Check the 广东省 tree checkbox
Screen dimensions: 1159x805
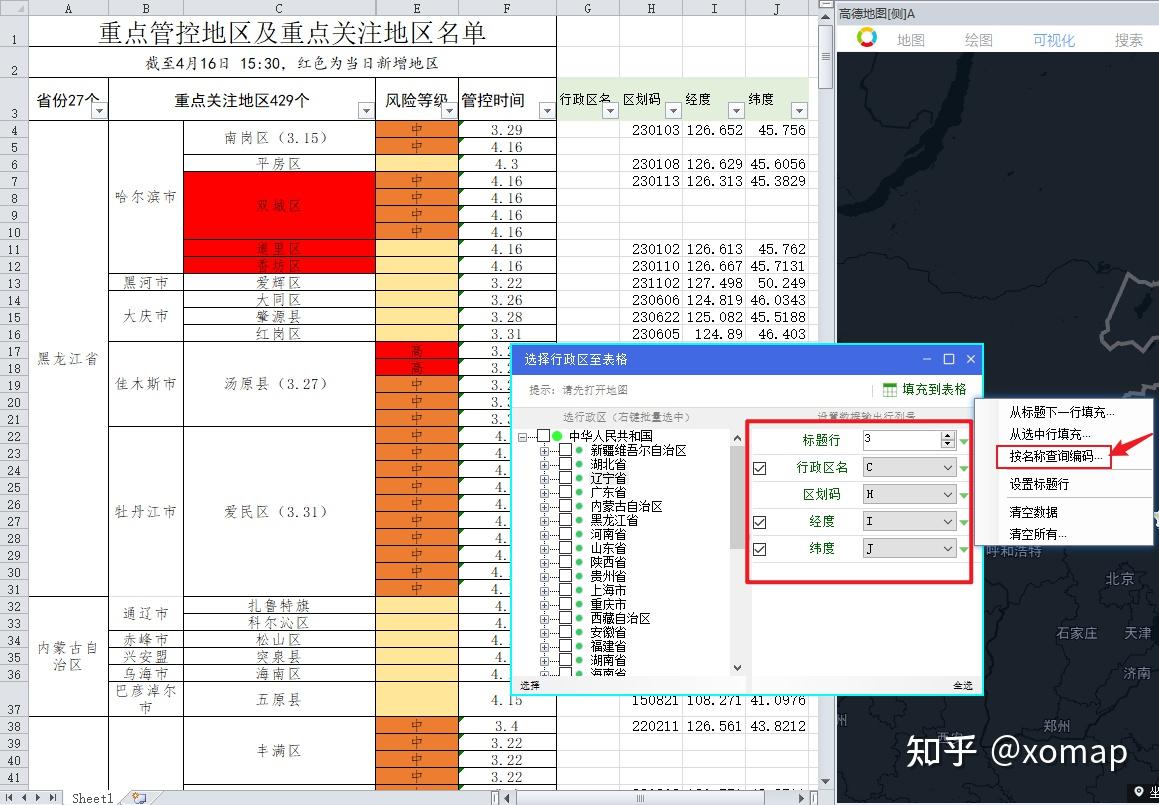coord(565,492)
